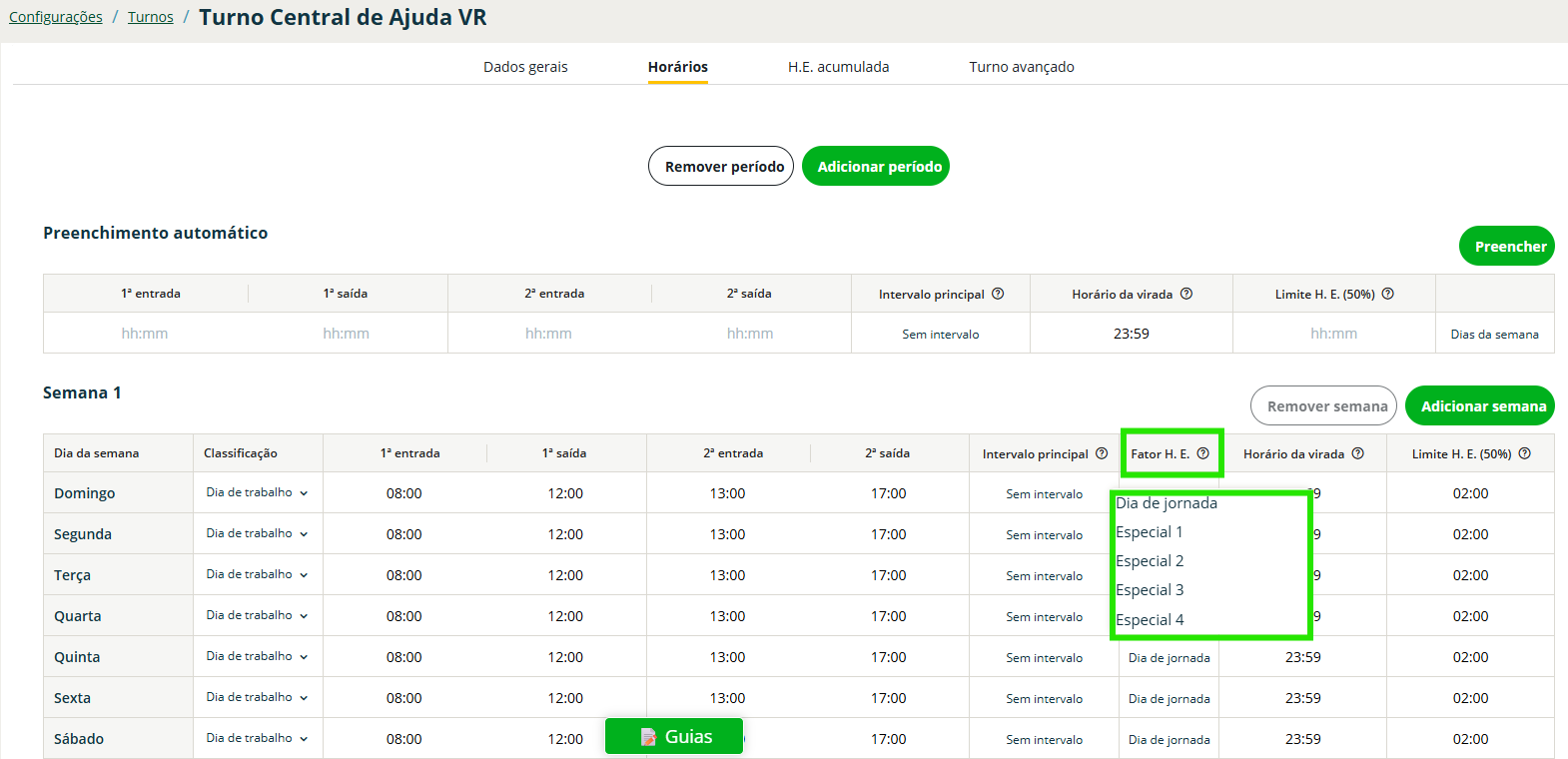This screenshot has height=759, width=1568.
Task: Open the Guias floating button
Action: tap(674, 737)
